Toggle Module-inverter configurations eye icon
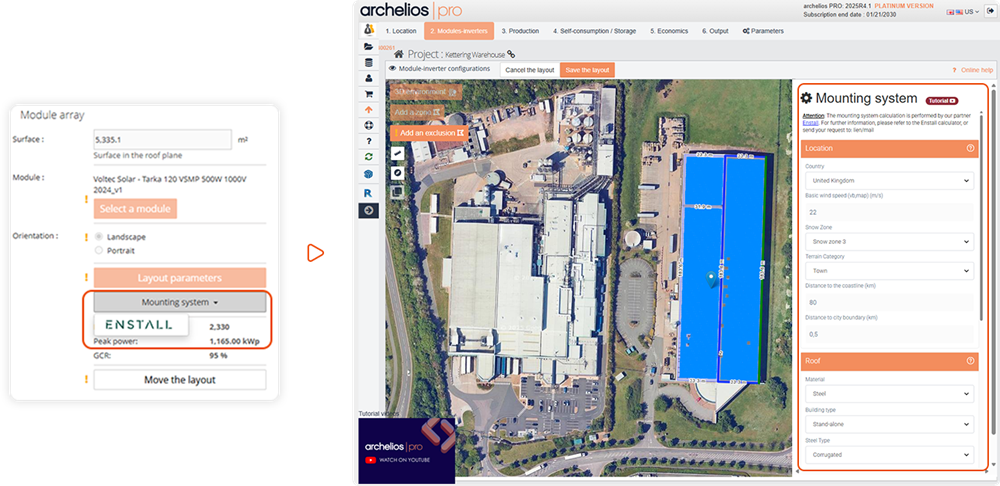The image size is (1000, 486). 392,69
